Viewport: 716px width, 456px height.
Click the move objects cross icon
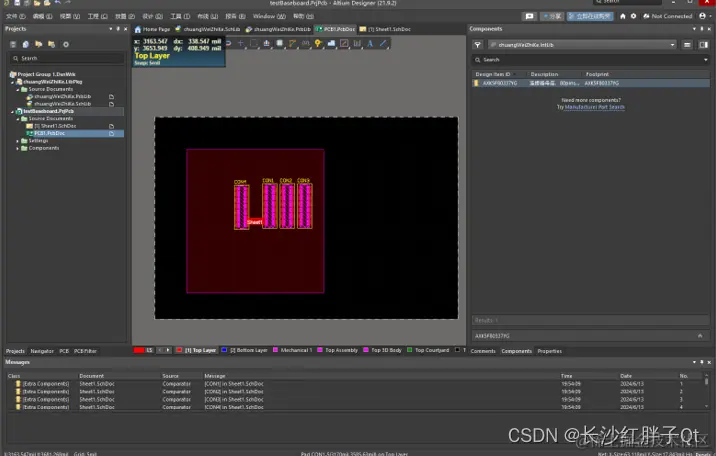(241, 43)
